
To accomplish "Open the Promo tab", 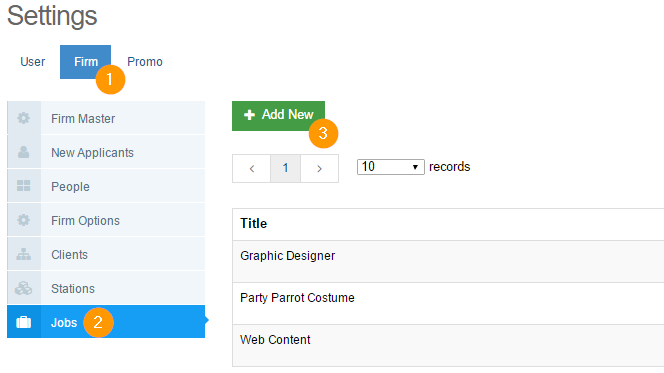I will point(145,62).
